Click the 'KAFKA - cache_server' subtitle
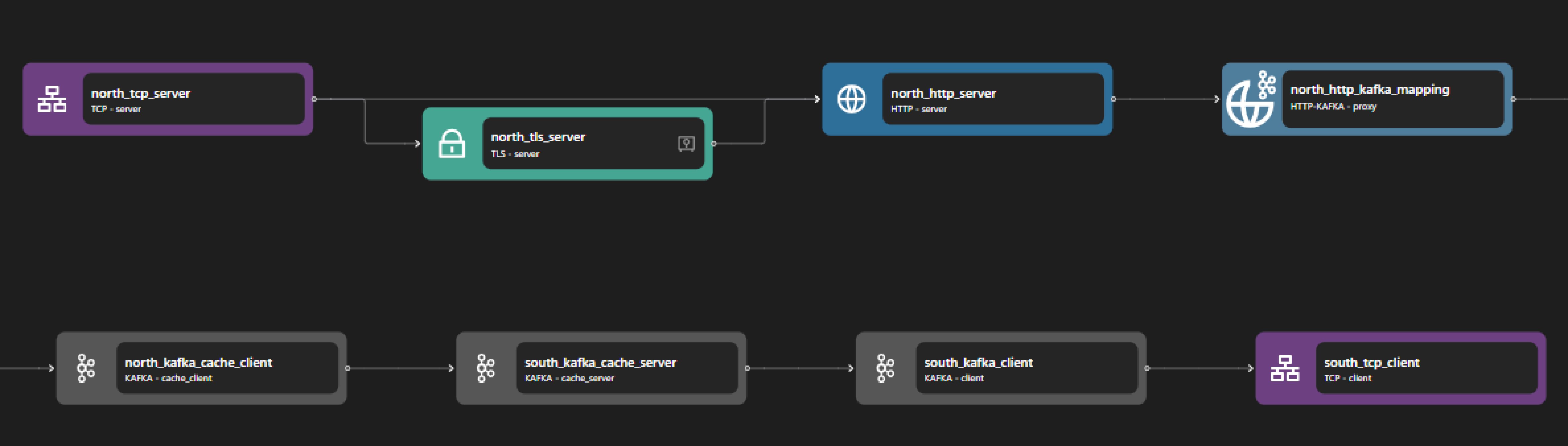This screenshot has width=1568, height=446. (x=569, y=379)
